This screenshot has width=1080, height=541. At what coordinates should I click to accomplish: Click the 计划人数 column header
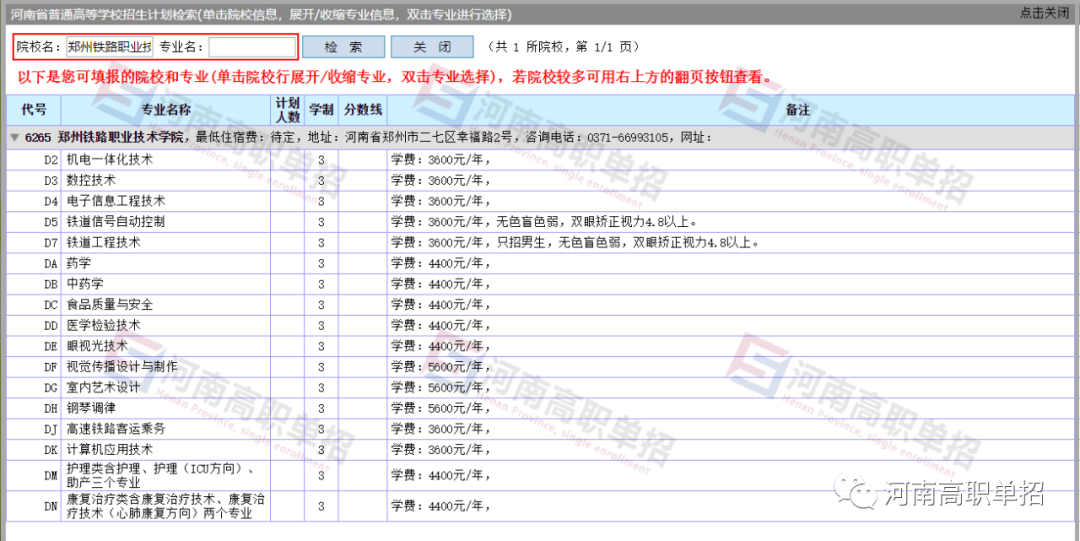(288, 110)
